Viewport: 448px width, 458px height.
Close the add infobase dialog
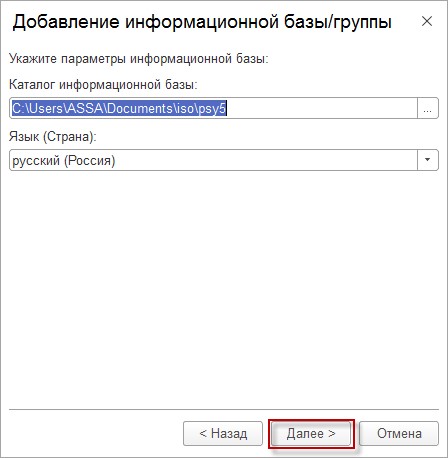427,21
